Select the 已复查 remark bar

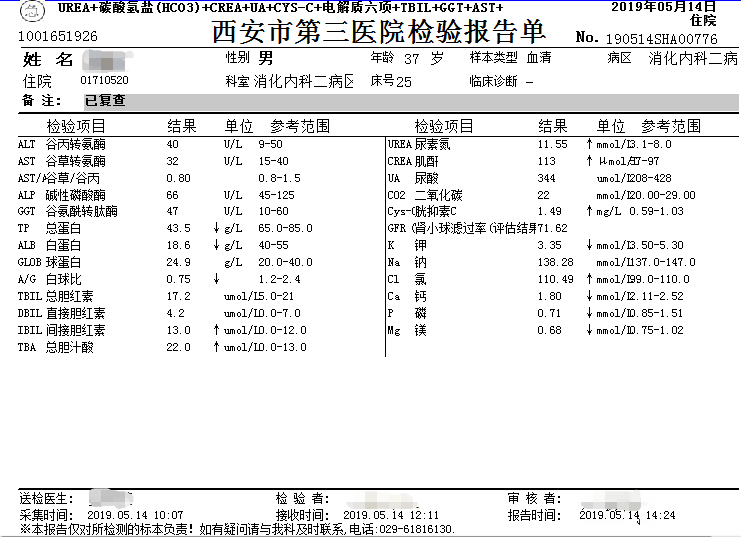(x=105, y=101)
